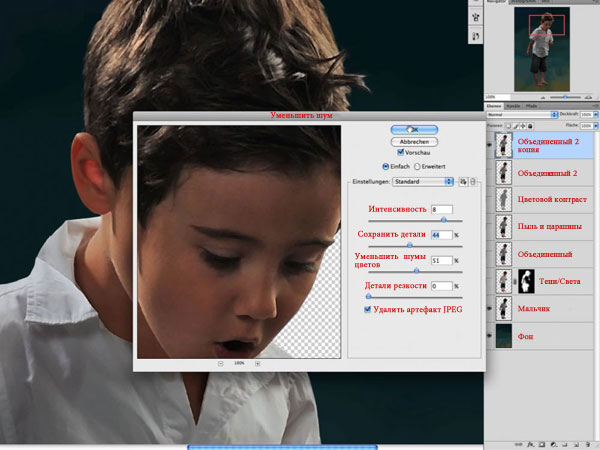Click Уменьшить шумы цветов value field
The height and width of the screenshot is (450, 600).
(x=442, y=261)
